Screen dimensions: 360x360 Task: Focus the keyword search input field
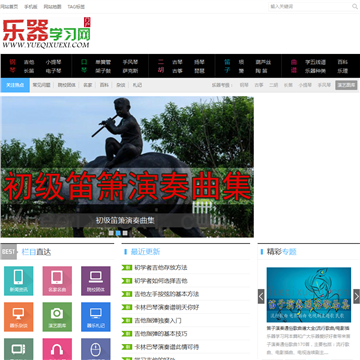(x=310, y=6)
